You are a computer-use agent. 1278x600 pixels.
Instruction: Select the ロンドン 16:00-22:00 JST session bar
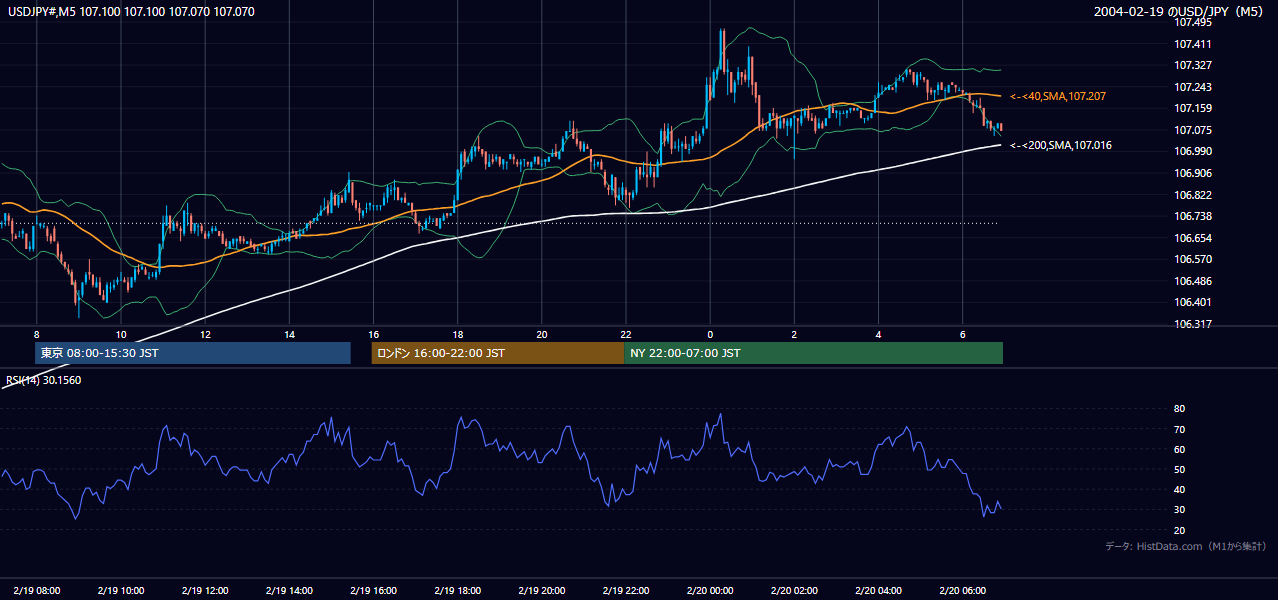(x=498, y=353)
